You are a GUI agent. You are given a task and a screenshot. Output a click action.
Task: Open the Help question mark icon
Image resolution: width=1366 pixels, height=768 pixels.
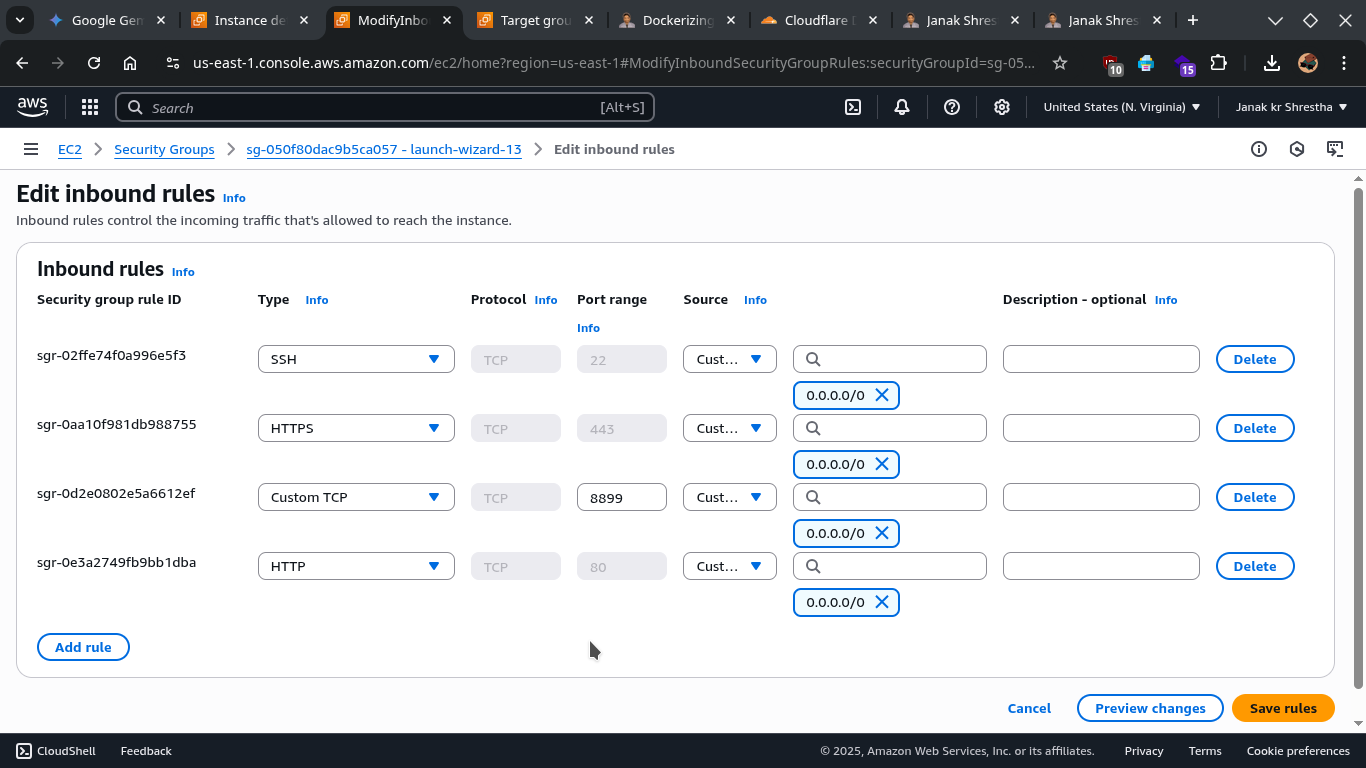952,107
